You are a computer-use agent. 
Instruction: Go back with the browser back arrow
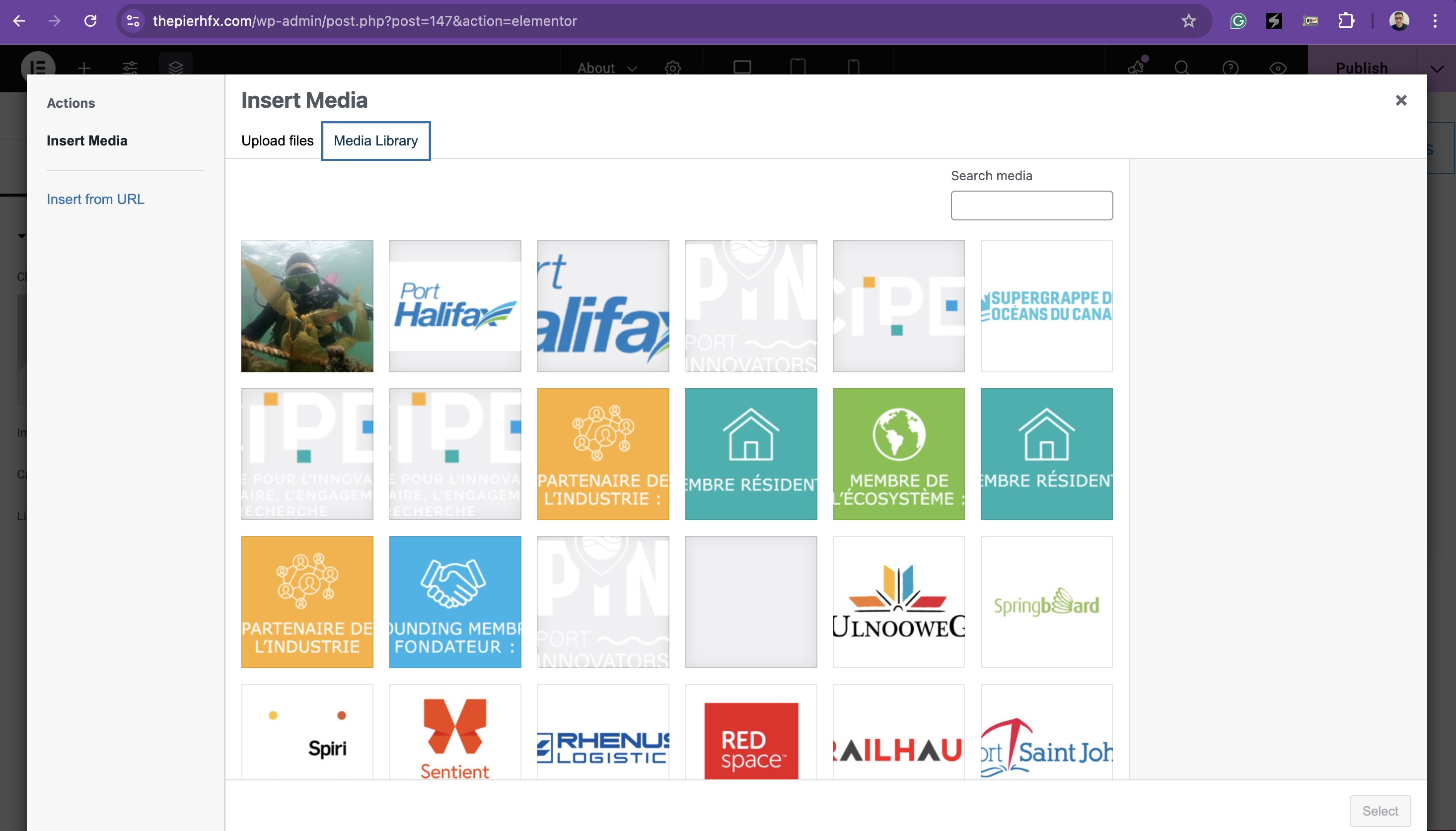pos(19,21)
